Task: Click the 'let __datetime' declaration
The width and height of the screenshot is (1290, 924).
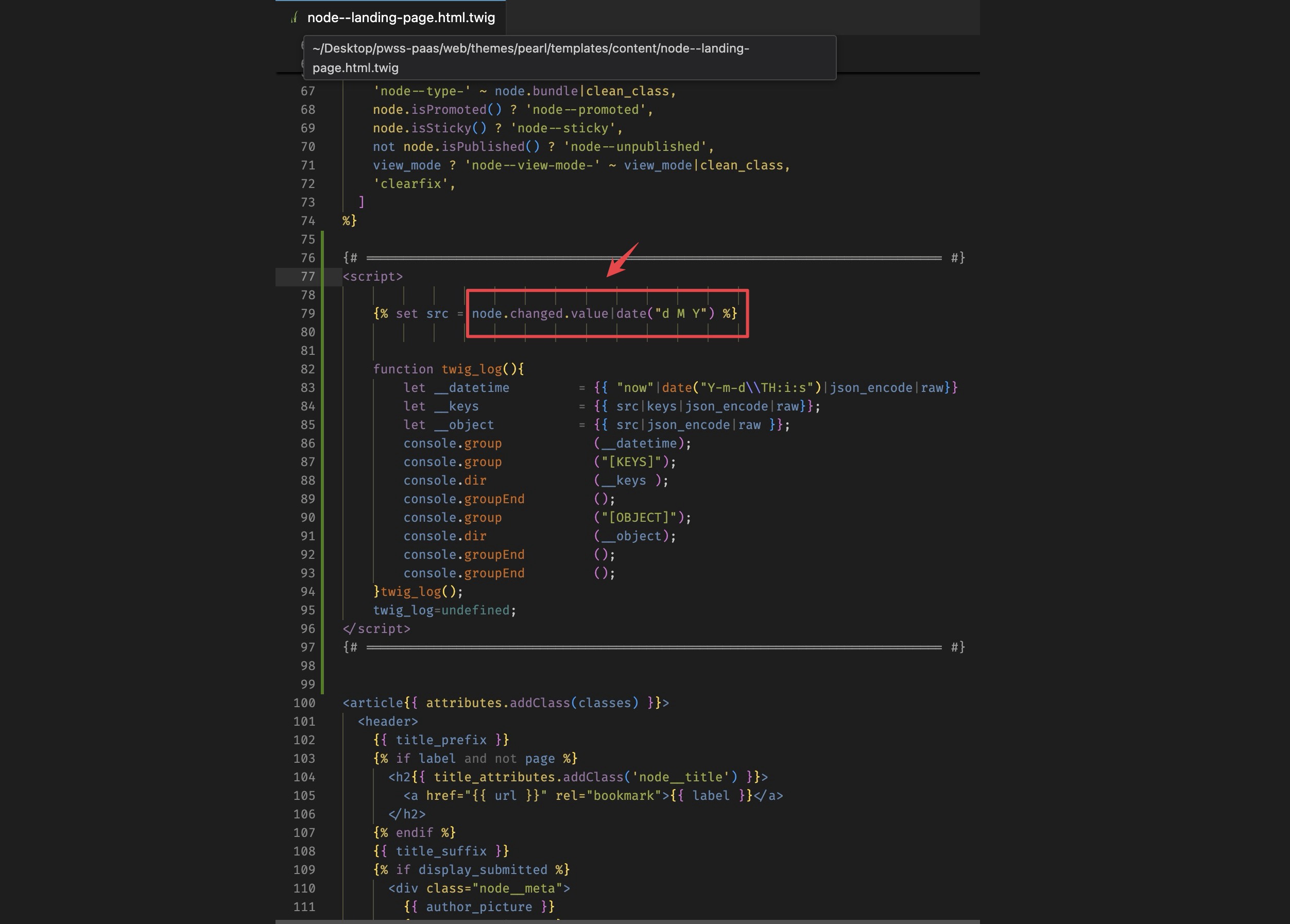Action: coord(456,387)
